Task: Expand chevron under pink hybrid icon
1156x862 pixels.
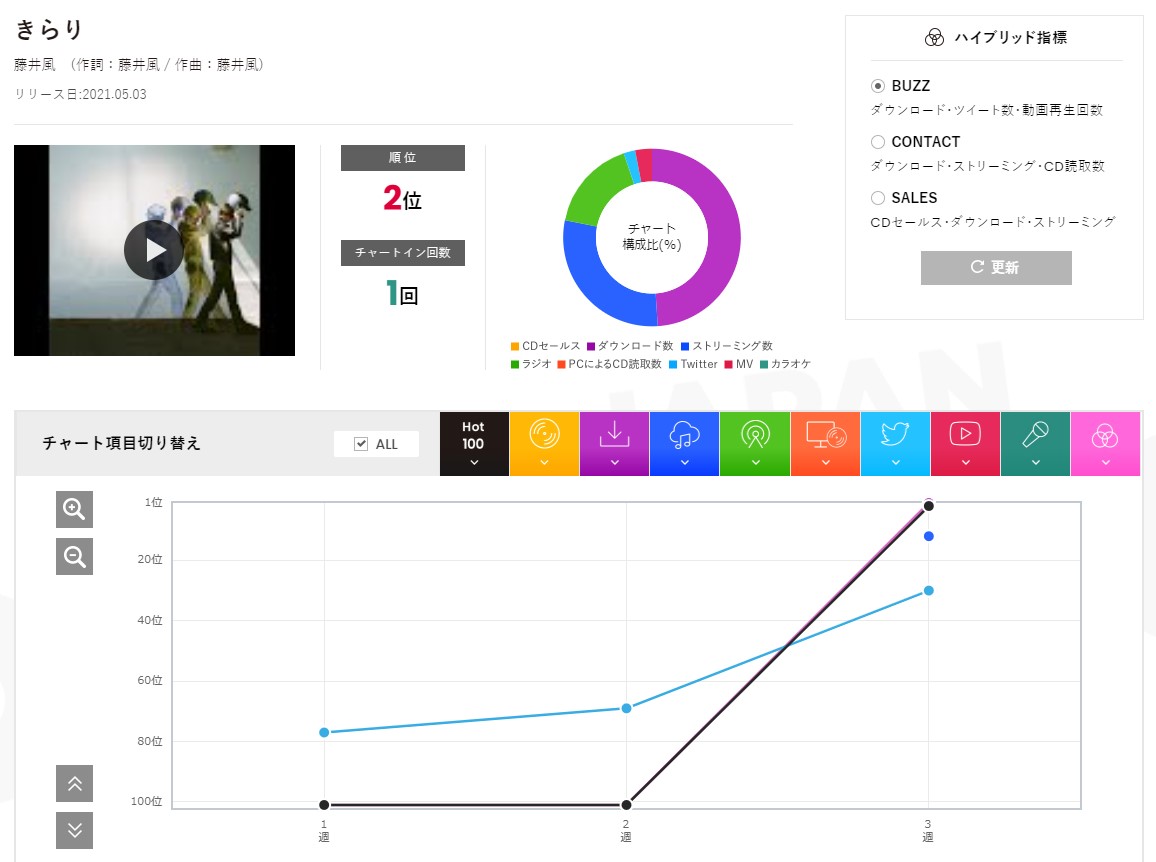Action: tap(1105, 462)
